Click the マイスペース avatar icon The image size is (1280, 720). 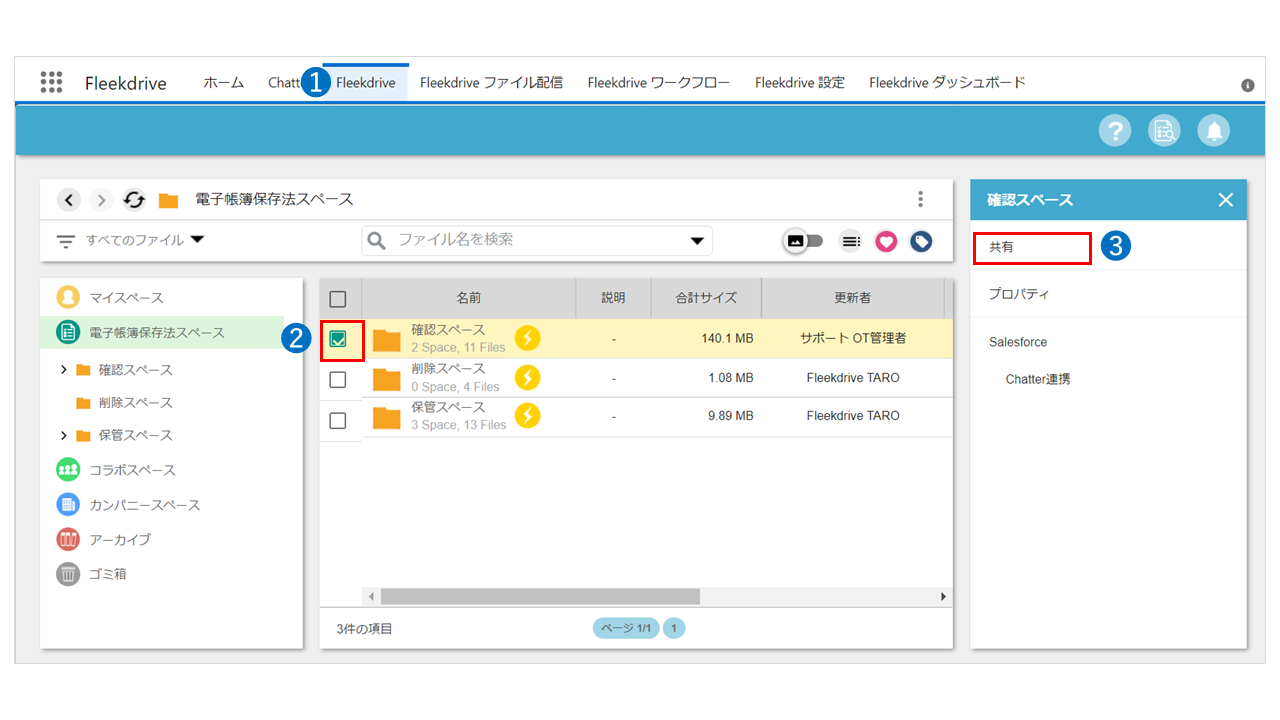pos(68,297)
